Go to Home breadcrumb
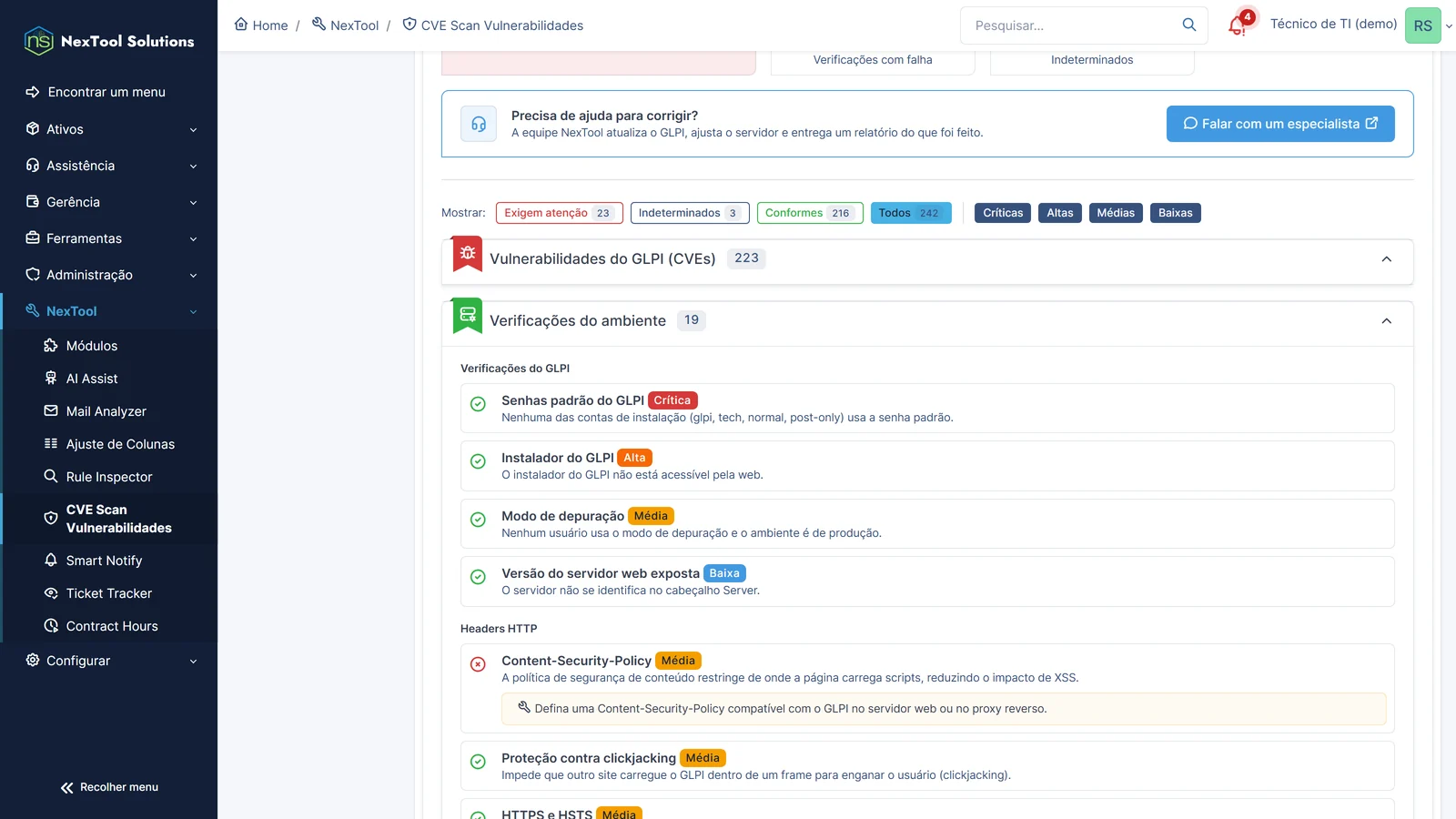Screen dimensions: 1456x819 point(261,25)
